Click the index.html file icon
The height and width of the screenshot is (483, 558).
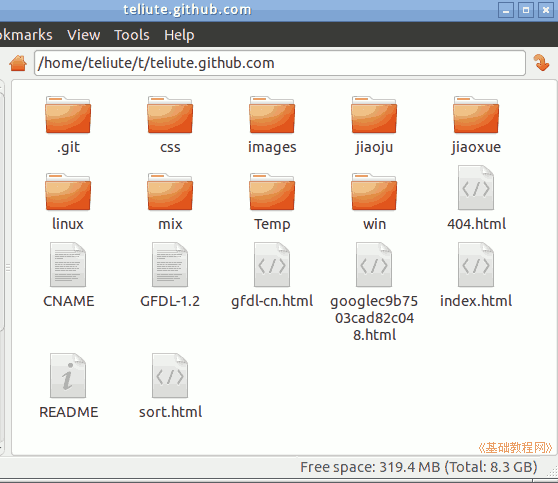476,264
